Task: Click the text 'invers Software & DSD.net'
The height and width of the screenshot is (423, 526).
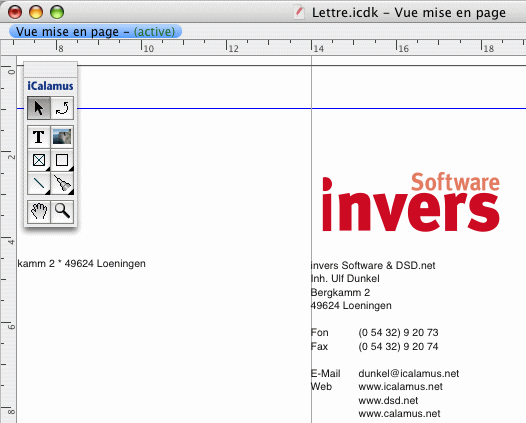Action: pyautogui.click(x=373, y=266)
